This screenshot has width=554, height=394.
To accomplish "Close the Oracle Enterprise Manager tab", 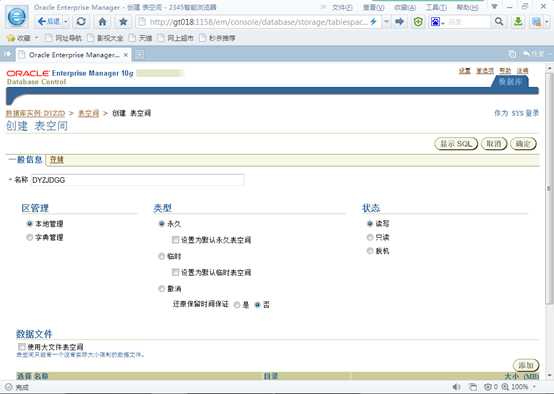I will [x=125, y=55].
